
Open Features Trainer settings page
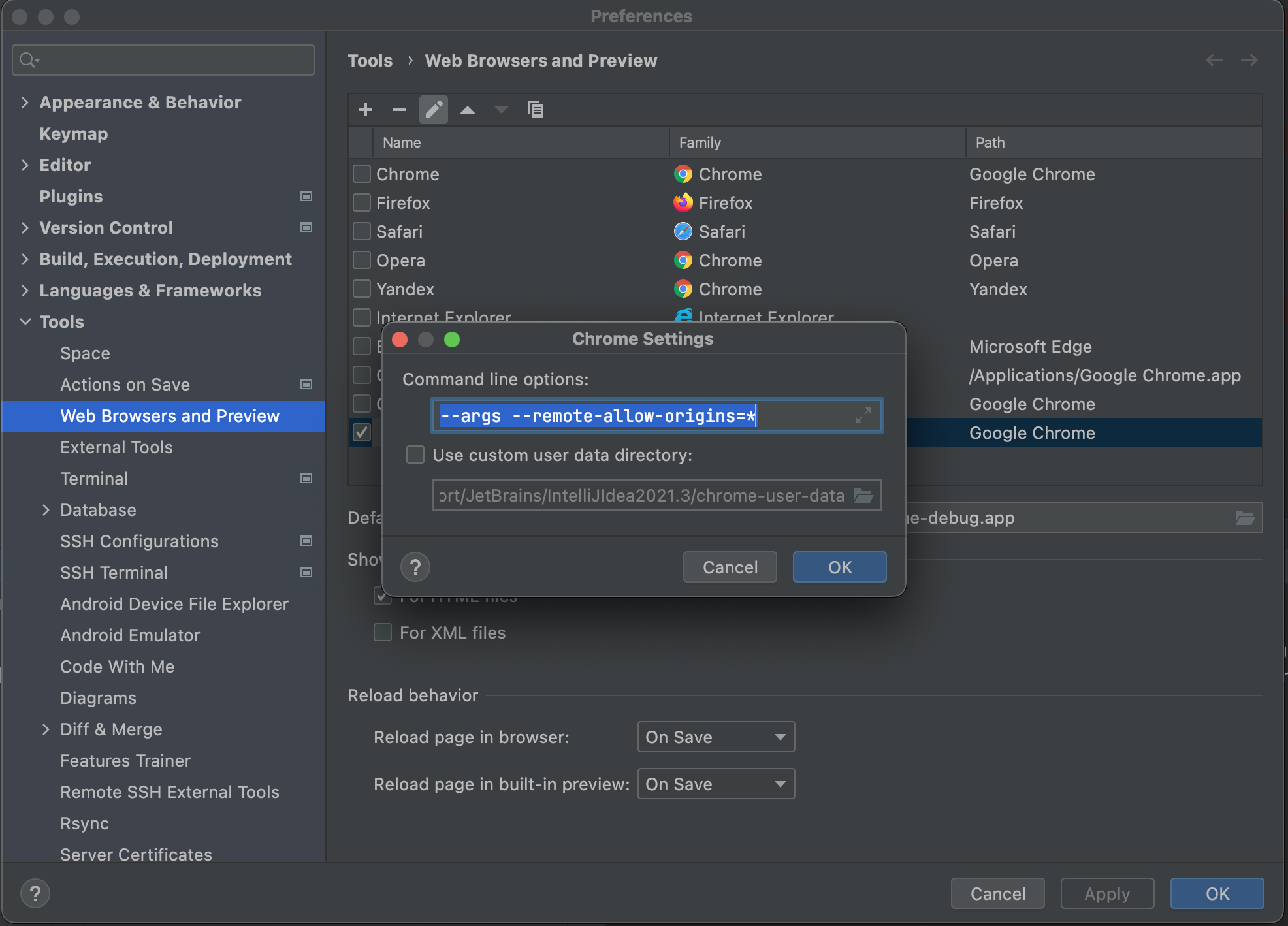pyautogui.click(x=125, y=760)
